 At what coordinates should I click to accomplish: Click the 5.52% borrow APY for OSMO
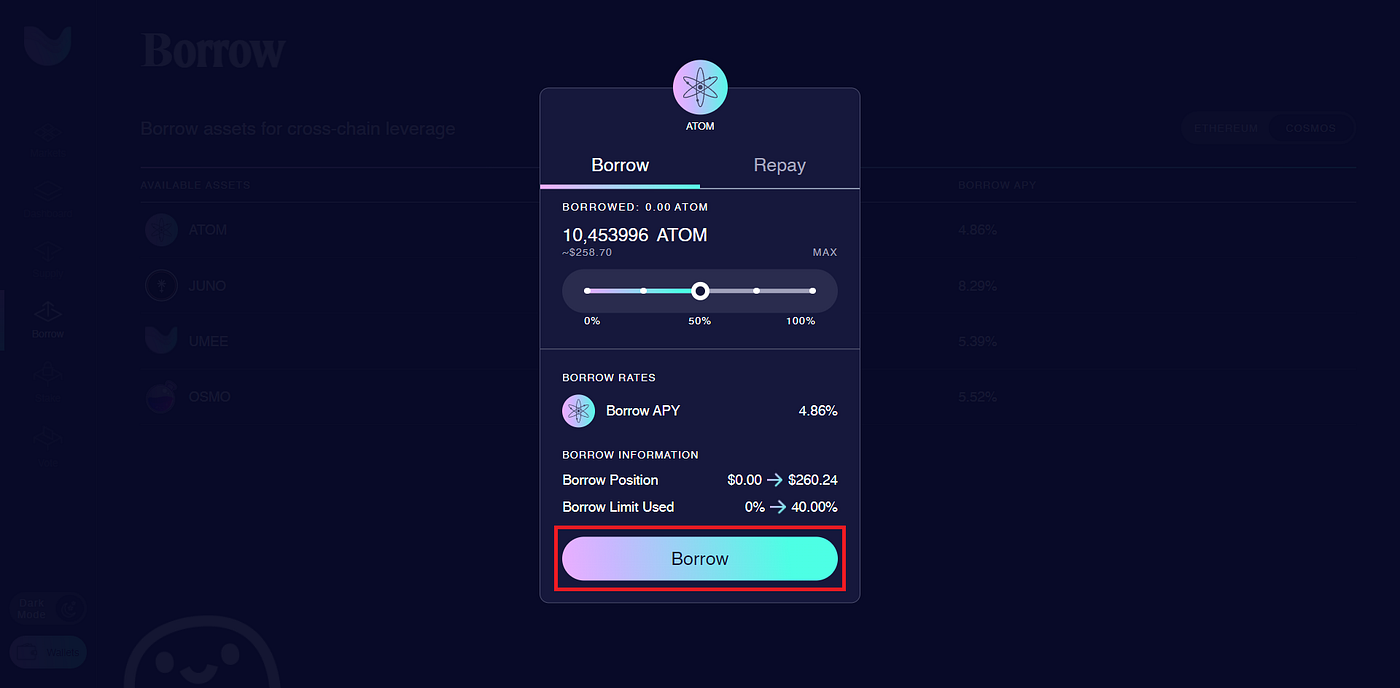977,397
